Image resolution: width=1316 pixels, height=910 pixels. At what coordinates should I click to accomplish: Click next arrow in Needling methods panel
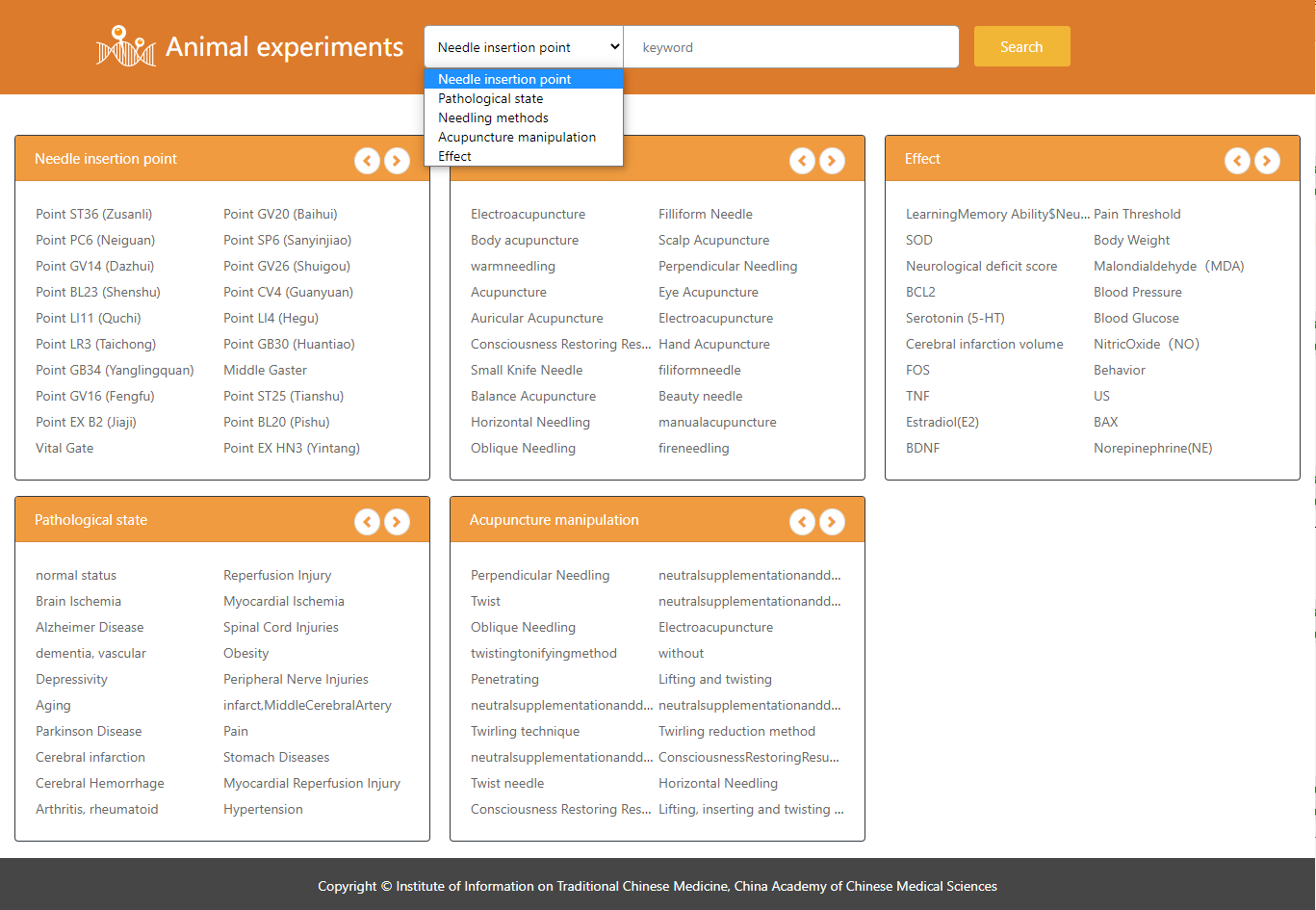pos(832,161)
